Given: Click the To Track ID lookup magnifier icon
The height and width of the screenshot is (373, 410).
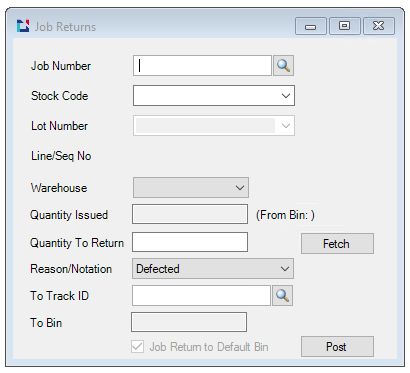Looking at the screenshot, I should click(282, 295).
